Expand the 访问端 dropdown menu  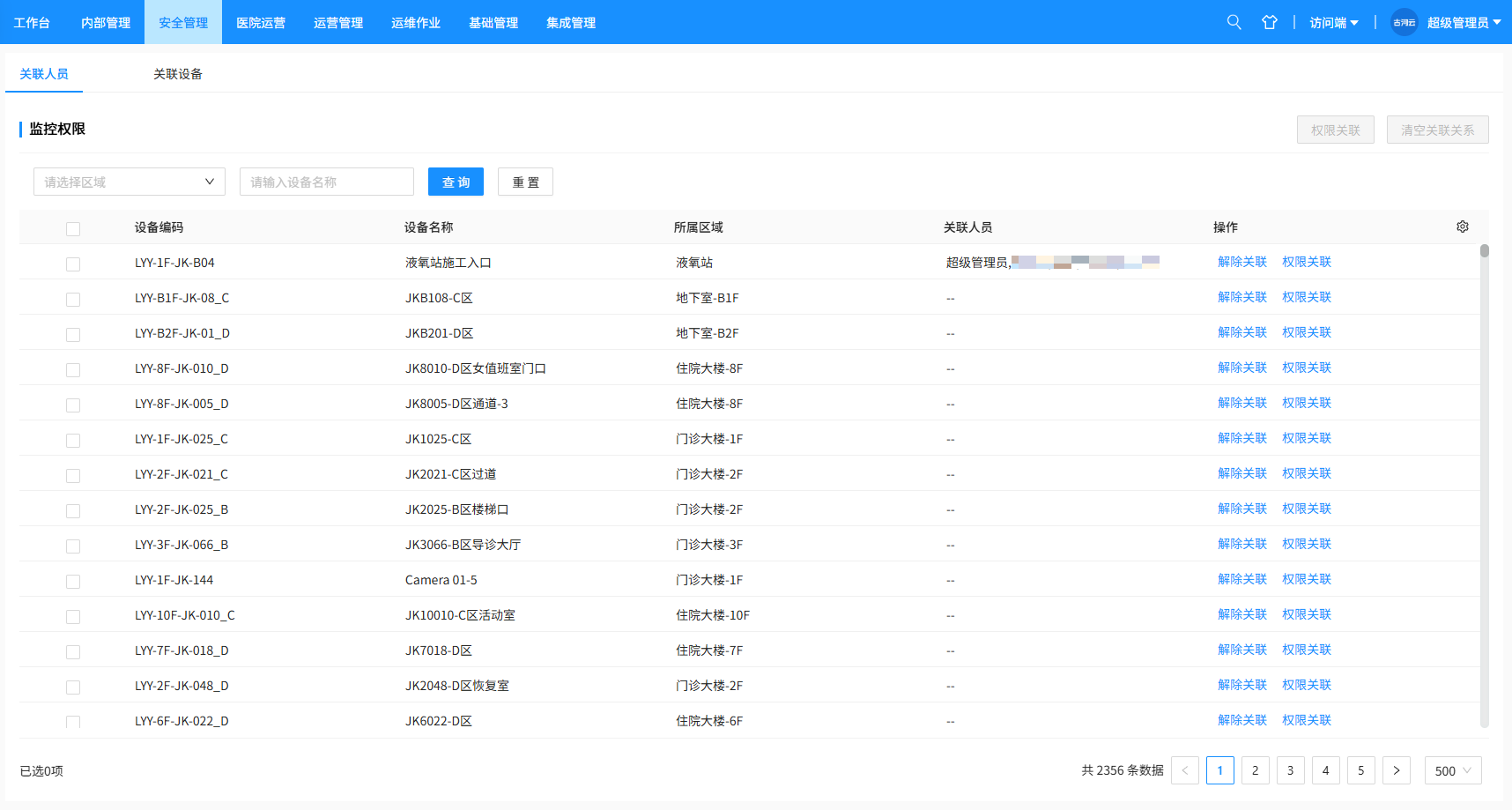[x=1333, y=23]
